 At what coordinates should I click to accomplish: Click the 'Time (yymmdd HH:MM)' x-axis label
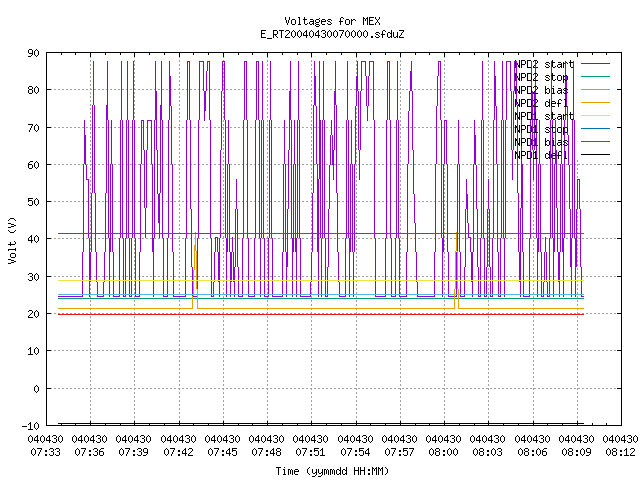pos(332,471)
